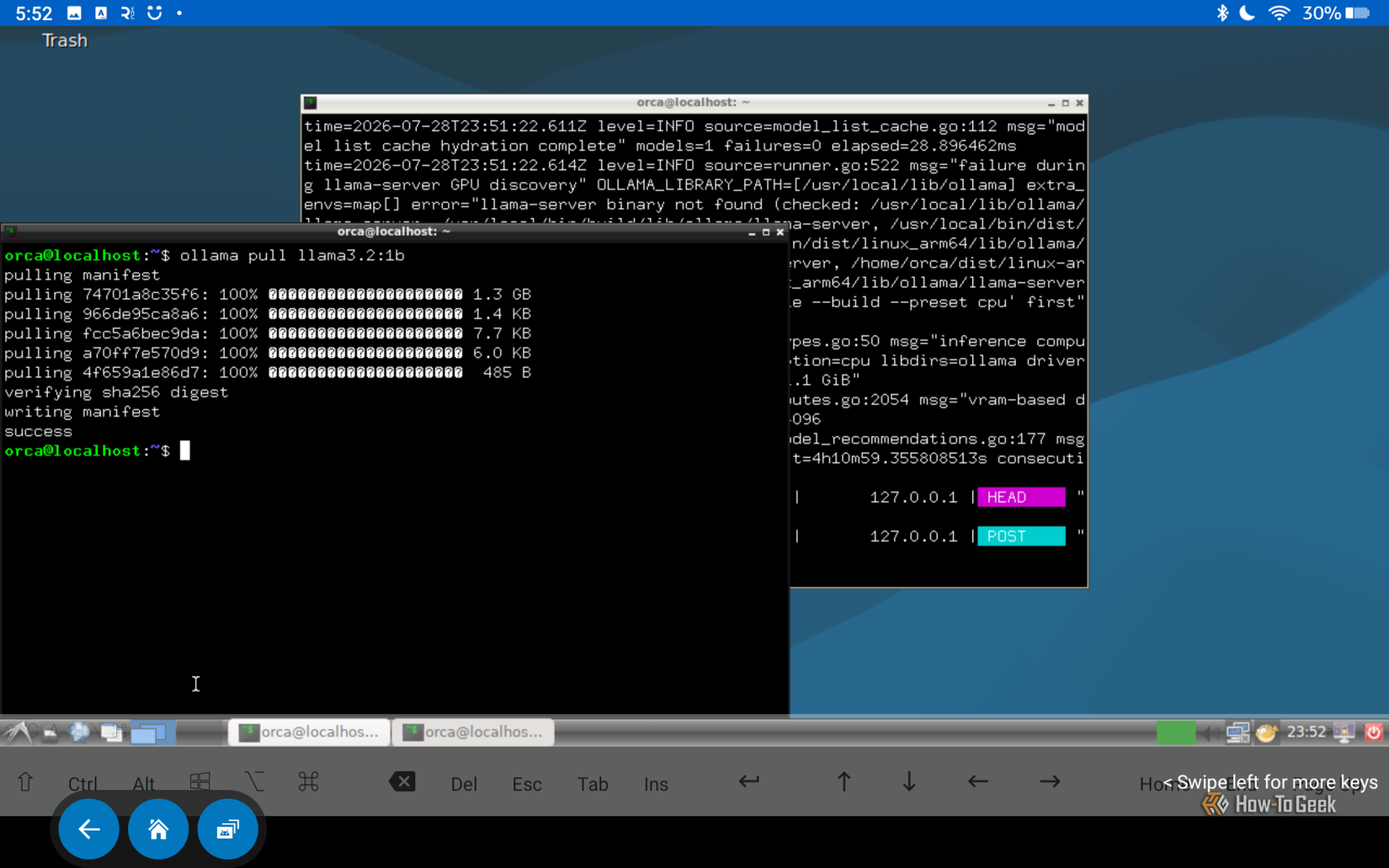Tap the left arrow key
The image size is (1389, 868).
click(977, 781)
